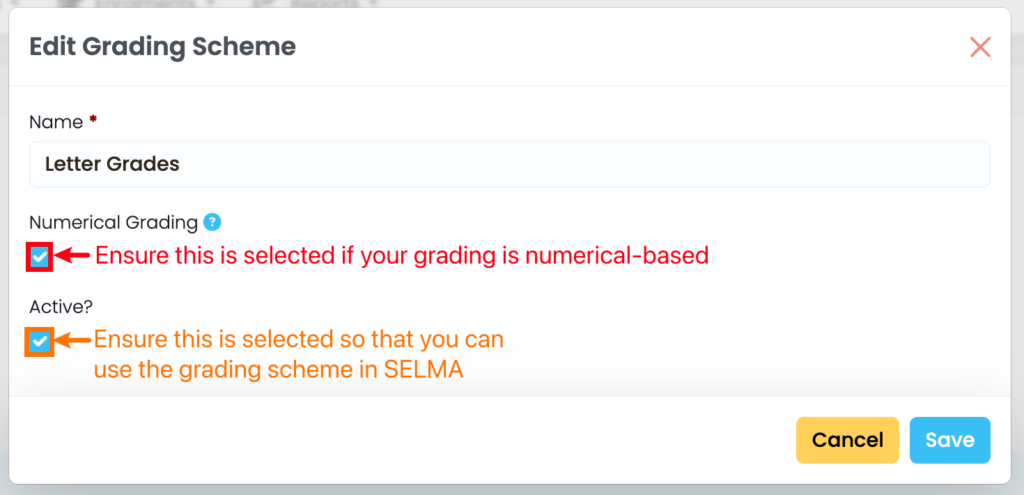Click the Numerical Grading label text

[x=113, y=222]
